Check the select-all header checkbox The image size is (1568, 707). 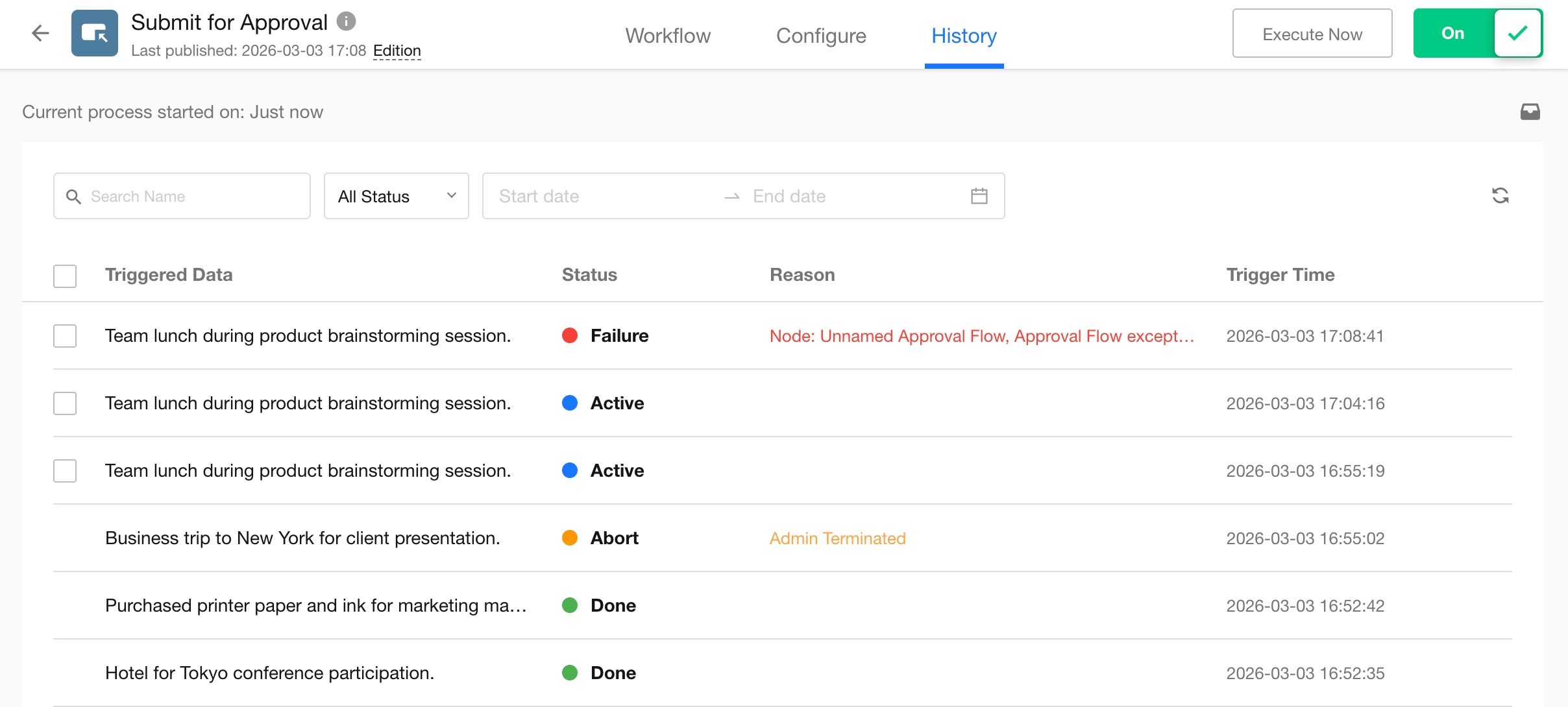pos(65,276)
